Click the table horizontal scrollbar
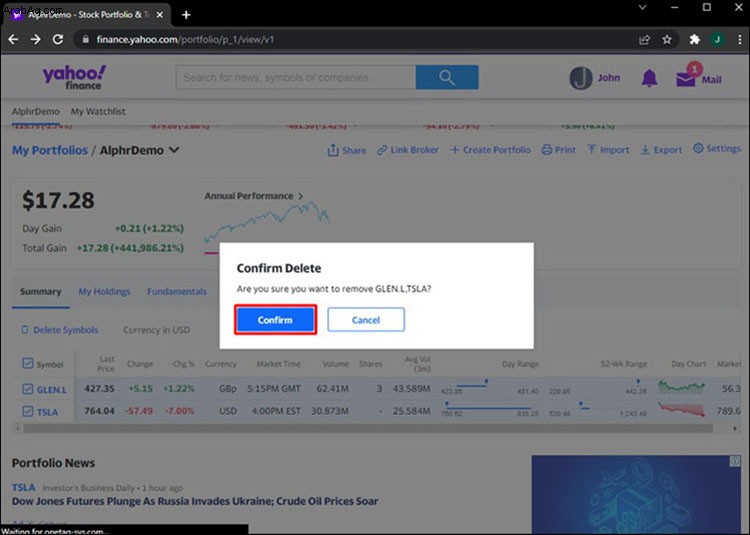Image resolution: width=750 pixels, height=535 pixels. [368, 428]
